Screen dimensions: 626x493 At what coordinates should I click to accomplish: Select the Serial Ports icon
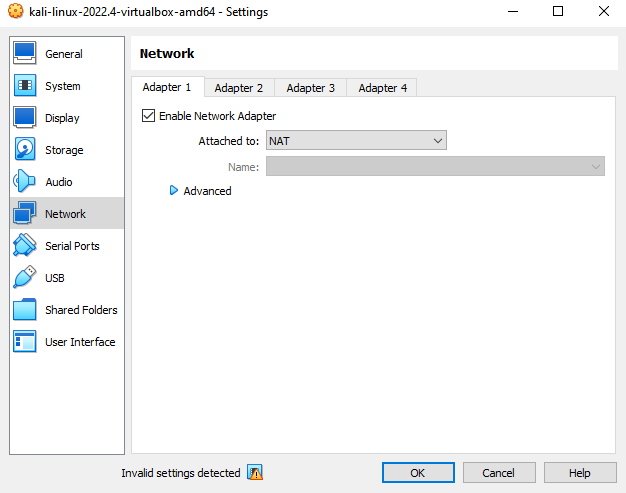point(25,246)
